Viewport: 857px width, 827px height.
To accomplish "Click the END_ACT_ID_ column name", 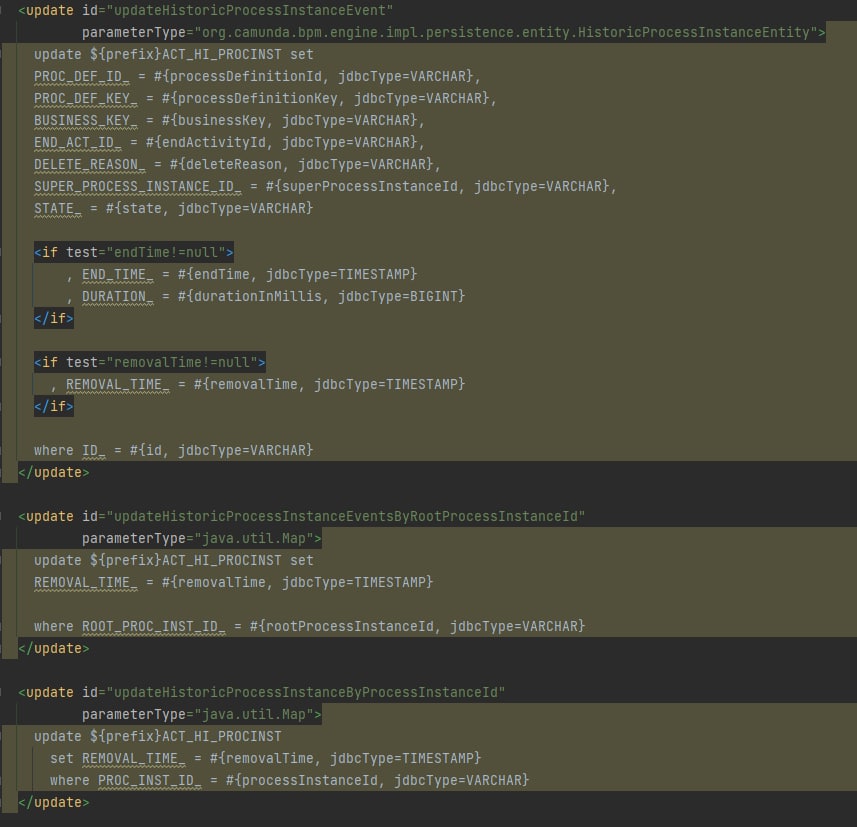I will tap(78, 142).
